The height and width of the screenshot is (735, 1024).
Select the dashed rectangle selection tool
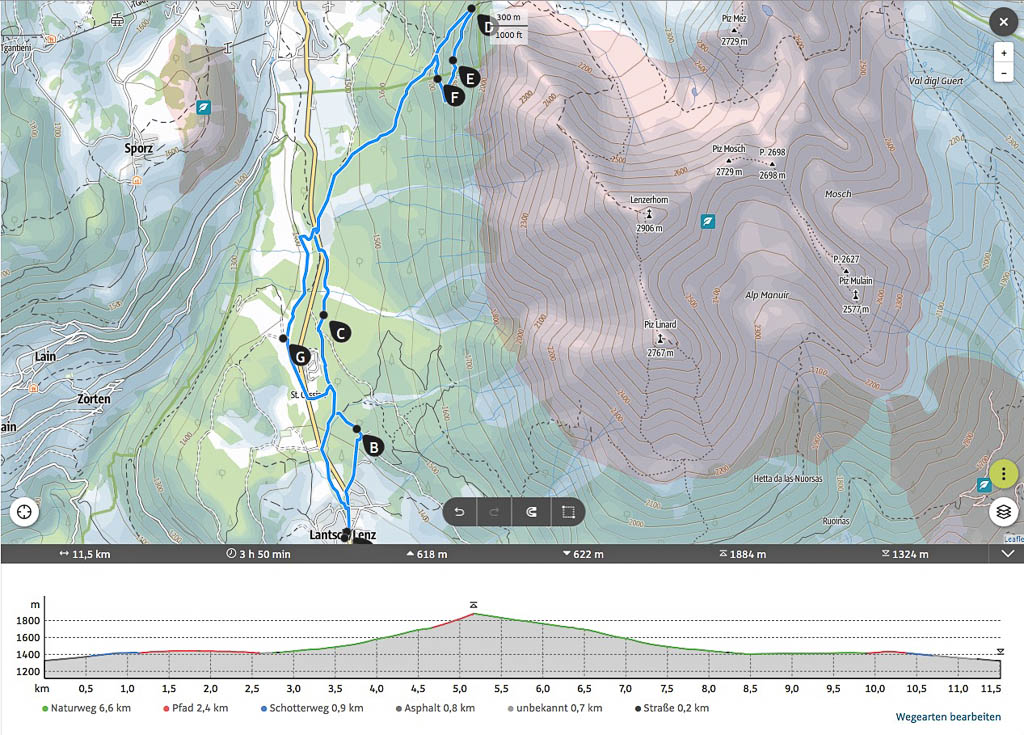pyautogui.click(x=568, y=513)
